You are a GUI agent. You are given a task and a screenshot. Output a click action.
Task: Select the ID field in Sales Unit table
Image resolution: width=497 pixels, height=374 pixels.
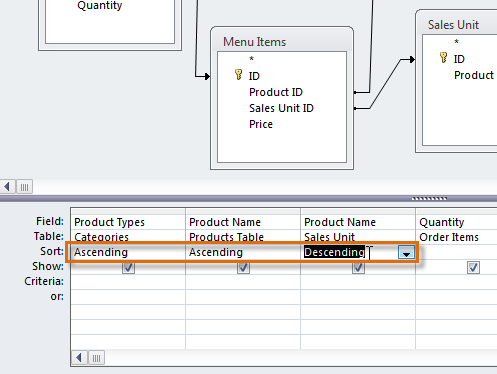pos(459,59)
